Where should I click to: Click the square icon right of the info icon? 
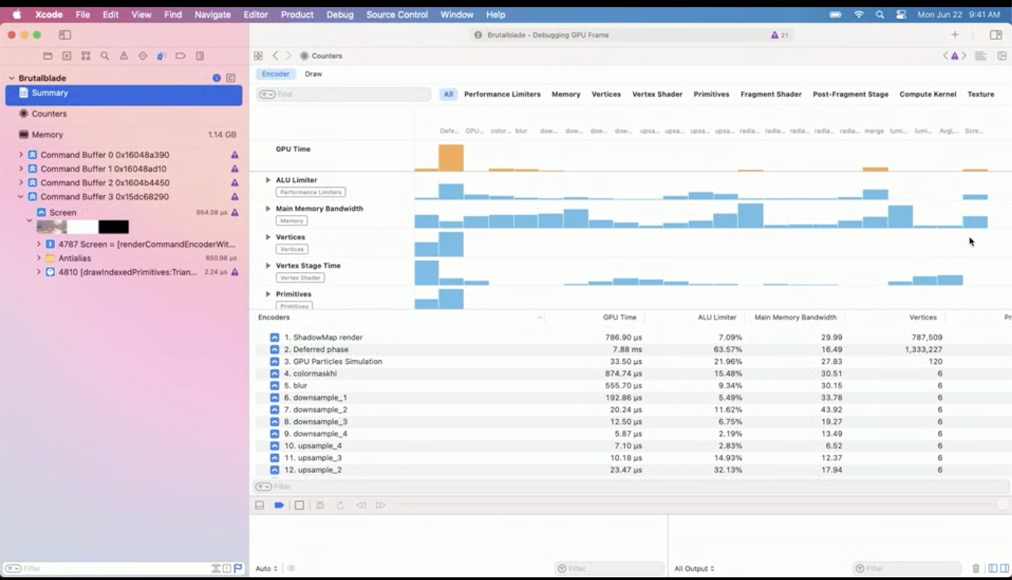pyautogui.click(x=230, y=78)
